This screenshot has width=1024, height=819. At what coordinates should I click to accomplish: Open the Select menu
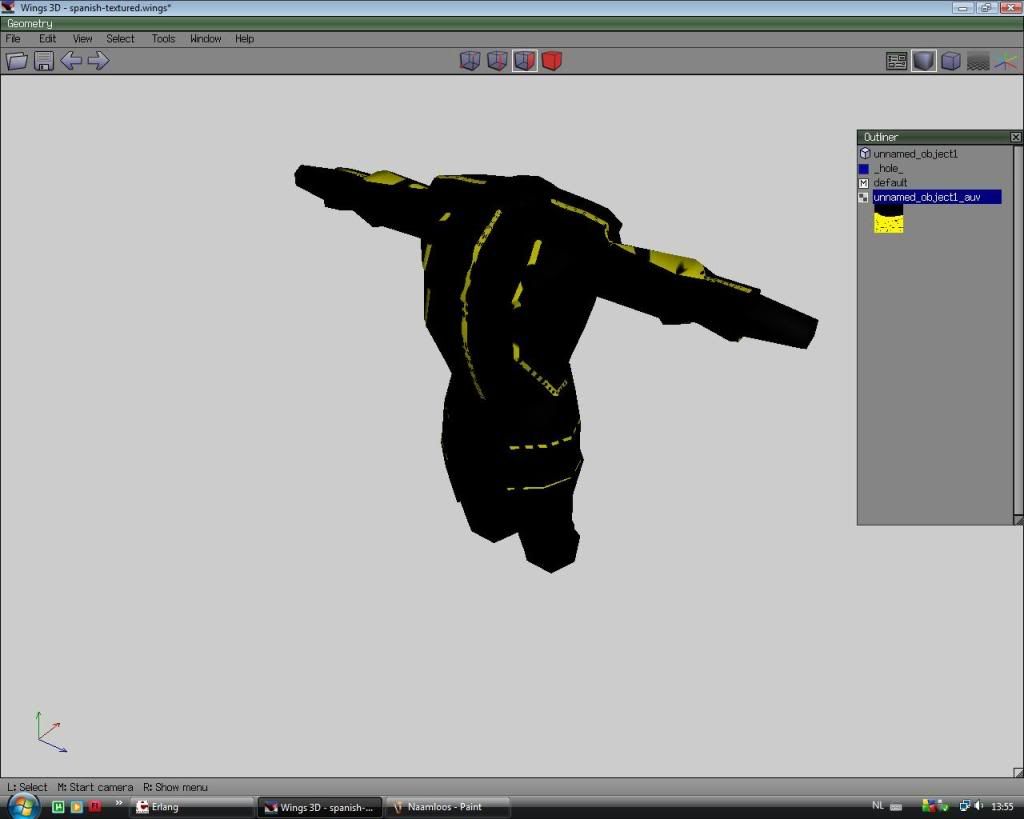pyautogui.click(x=120, y=39)
